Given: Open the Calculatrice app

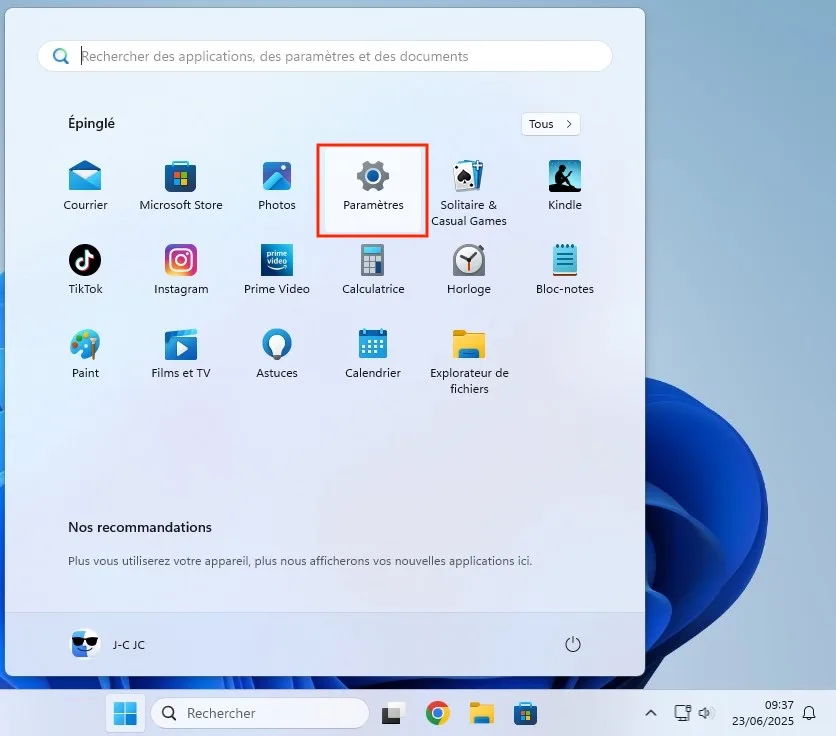Looking at the screenshot, I should 373,269.
